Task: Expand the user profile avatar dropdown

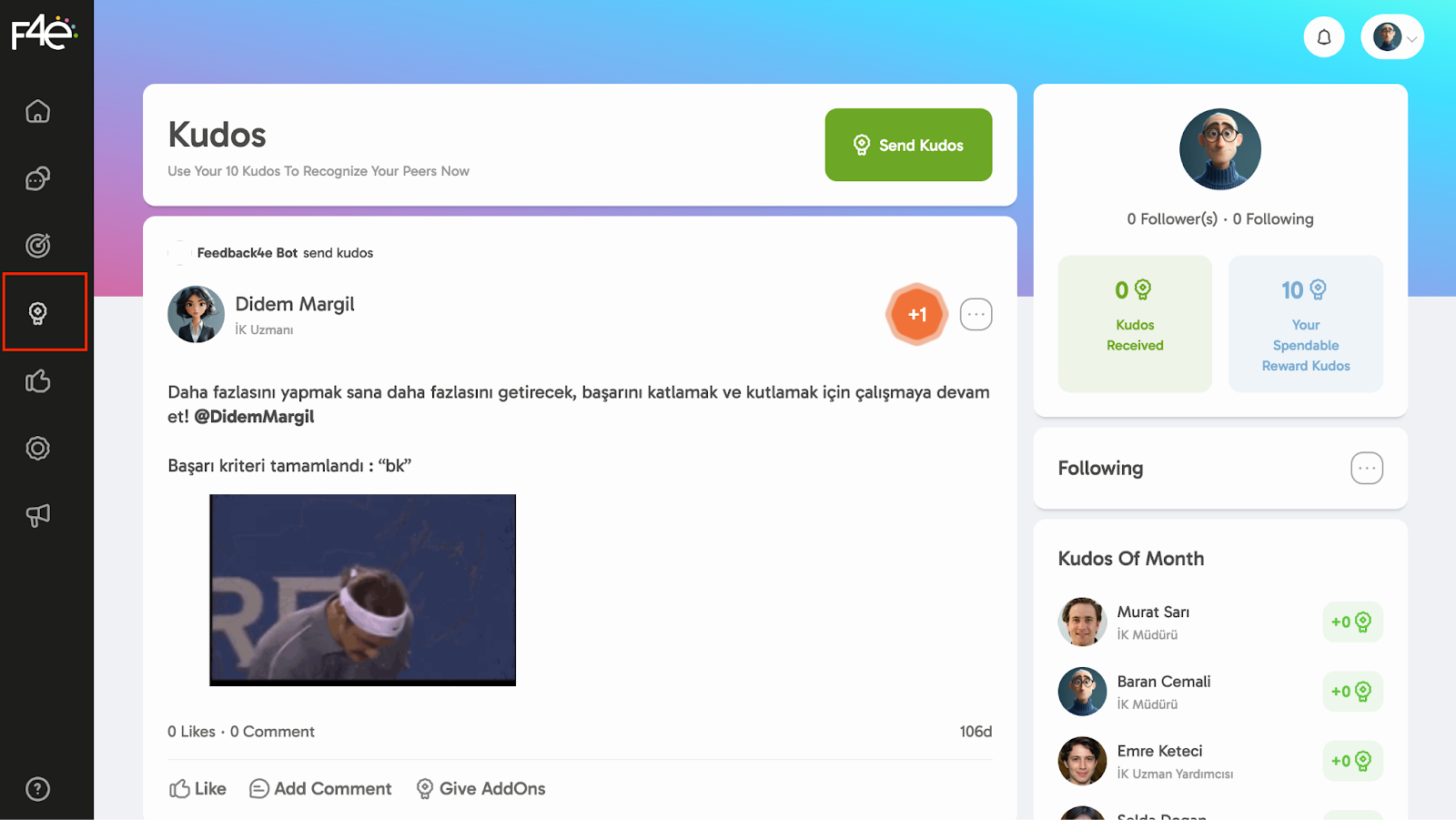Action: [1392, 37]
